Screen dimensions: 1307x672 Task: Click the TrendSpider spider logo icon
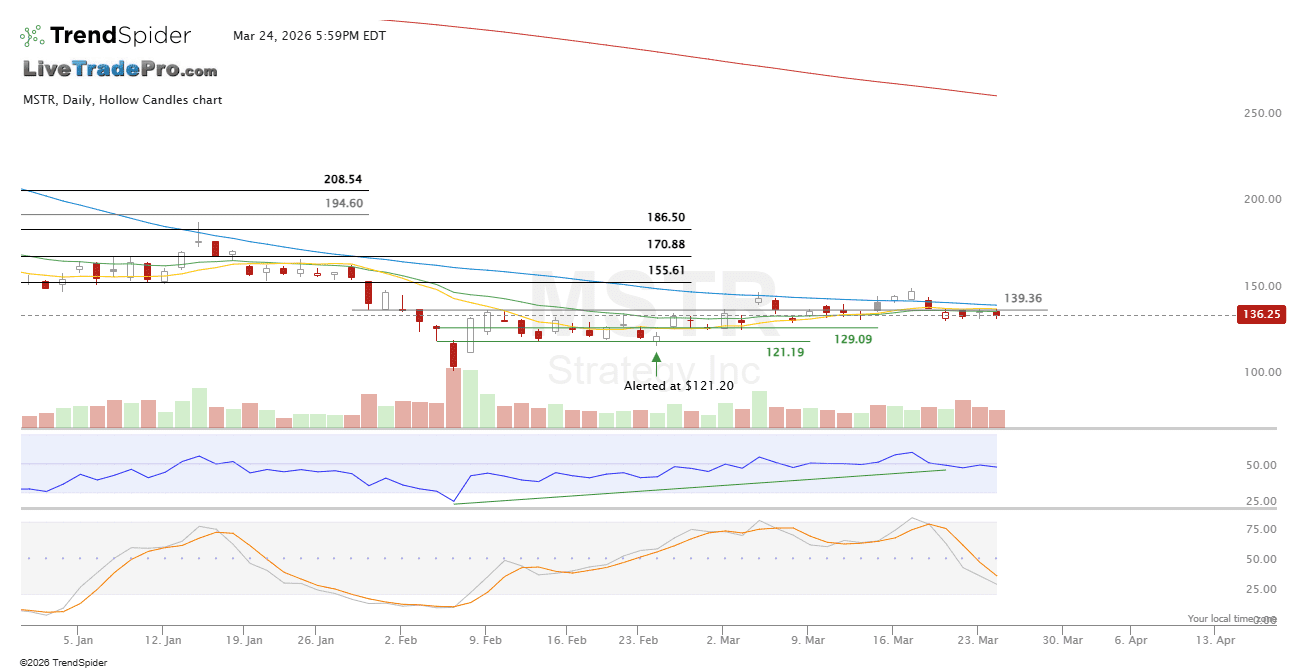pos(32,36)
